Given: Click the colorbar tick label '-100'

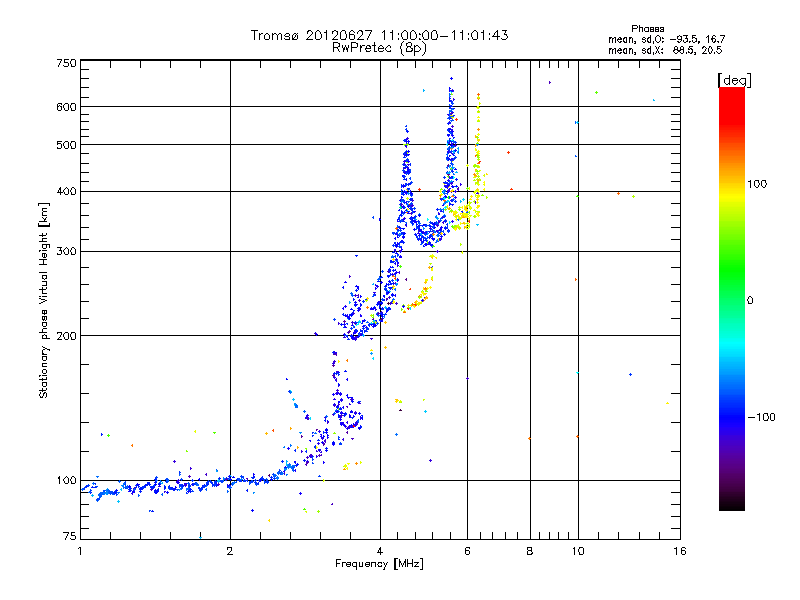Looking at the screenshot, I should [761, 417].
